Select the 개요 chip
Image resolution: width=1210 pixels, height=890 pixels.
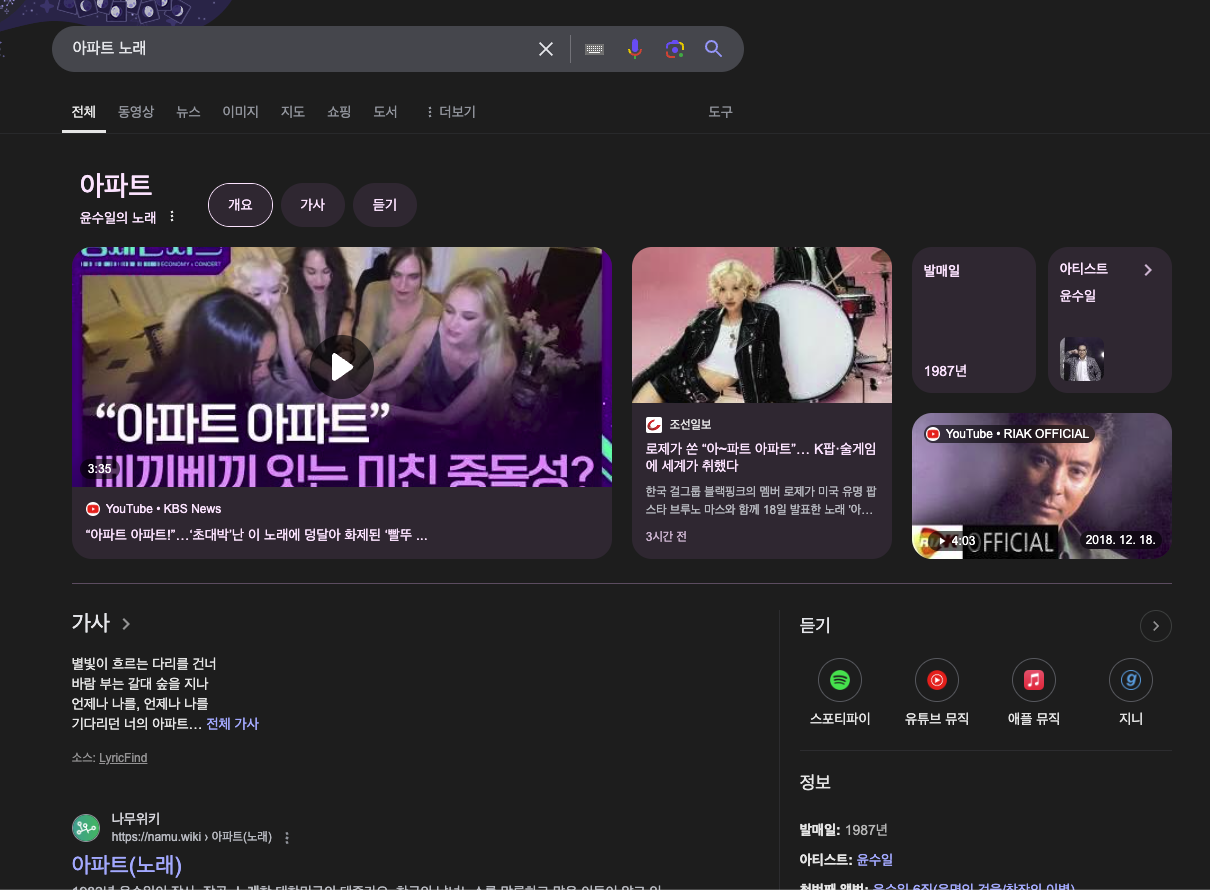click(240, 205)
